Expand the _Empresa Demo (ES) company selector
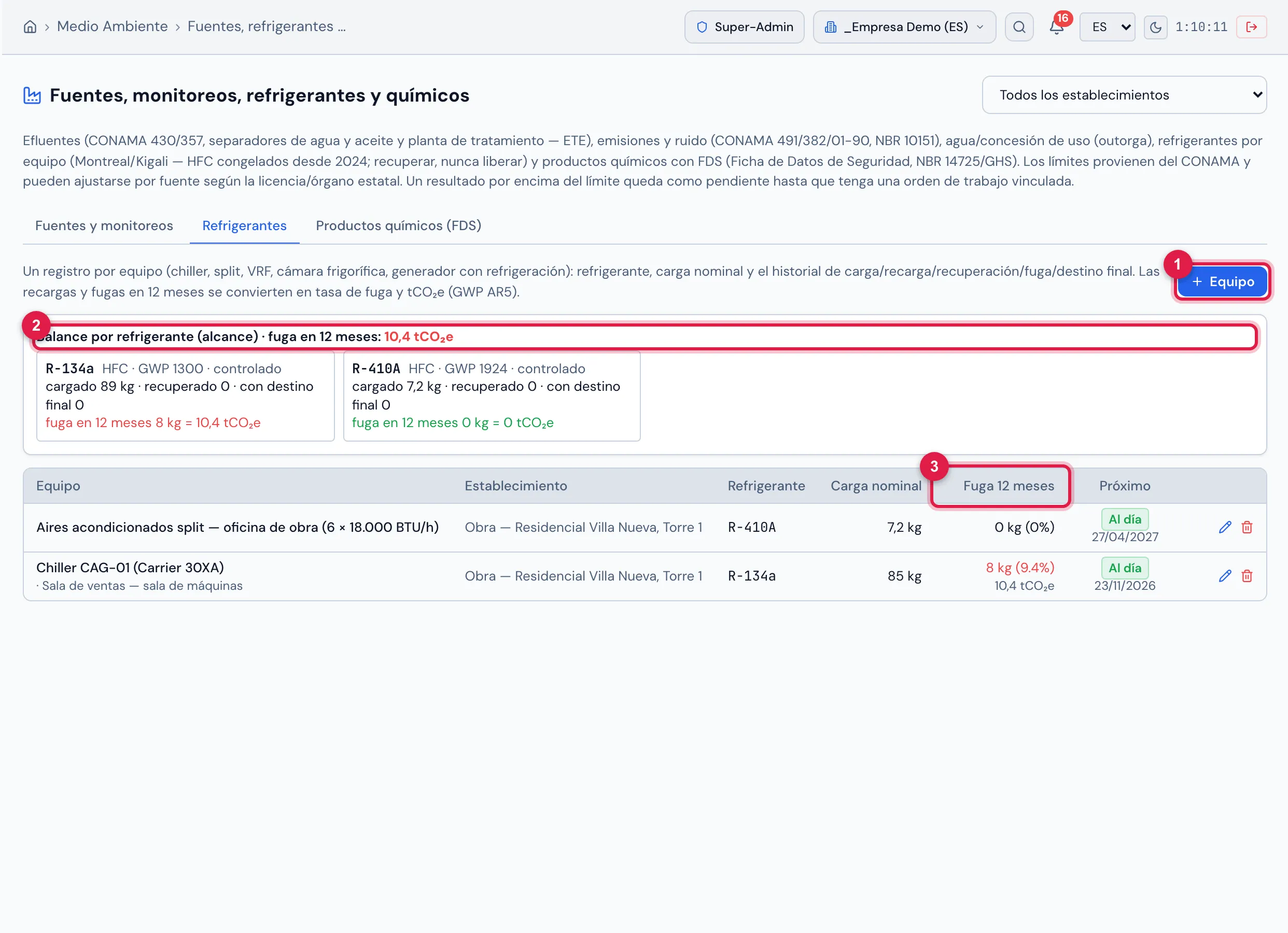Image resolution: width=1288 pixels, height=933 pixels. tap(904, 26)
